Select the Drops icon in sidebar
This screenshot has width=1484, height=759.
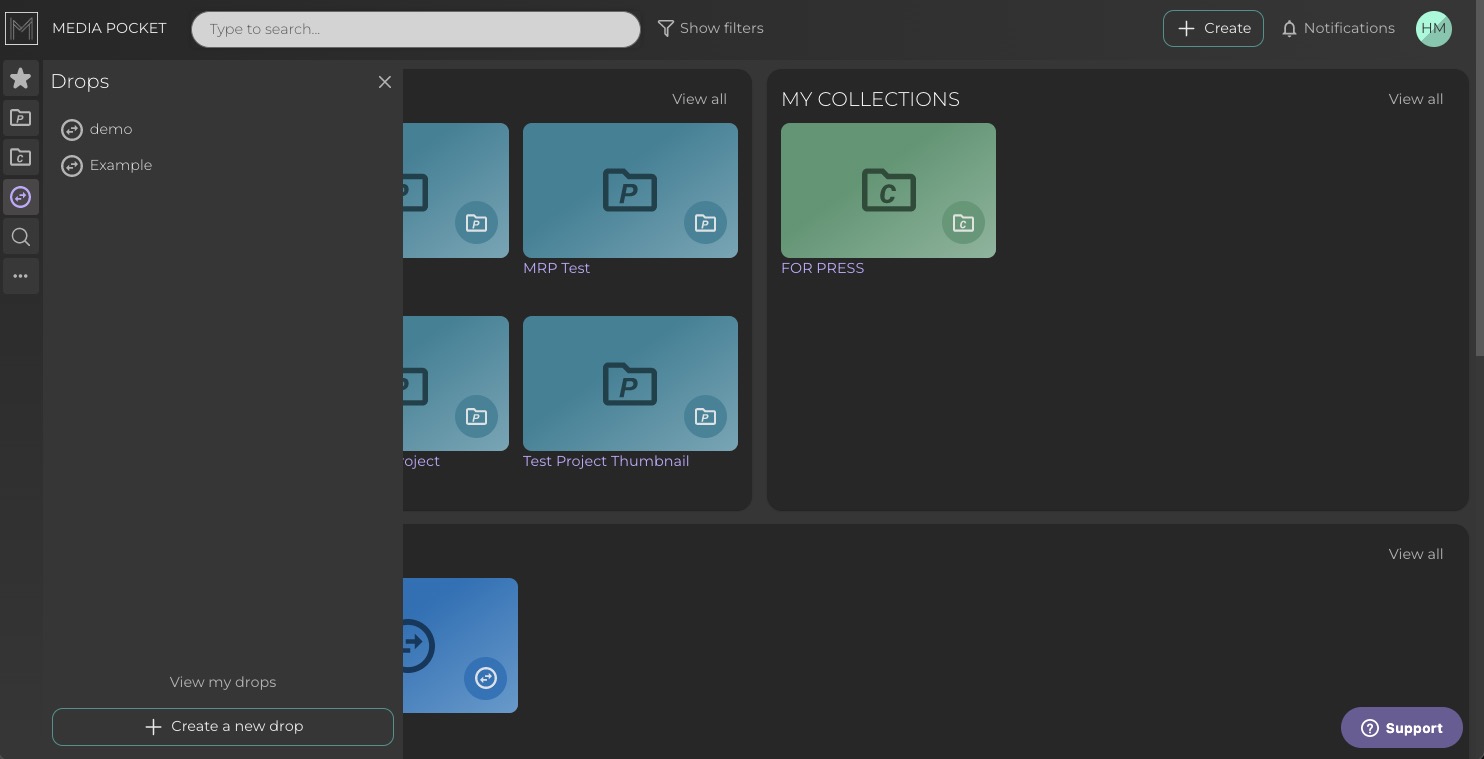point(20,197)
